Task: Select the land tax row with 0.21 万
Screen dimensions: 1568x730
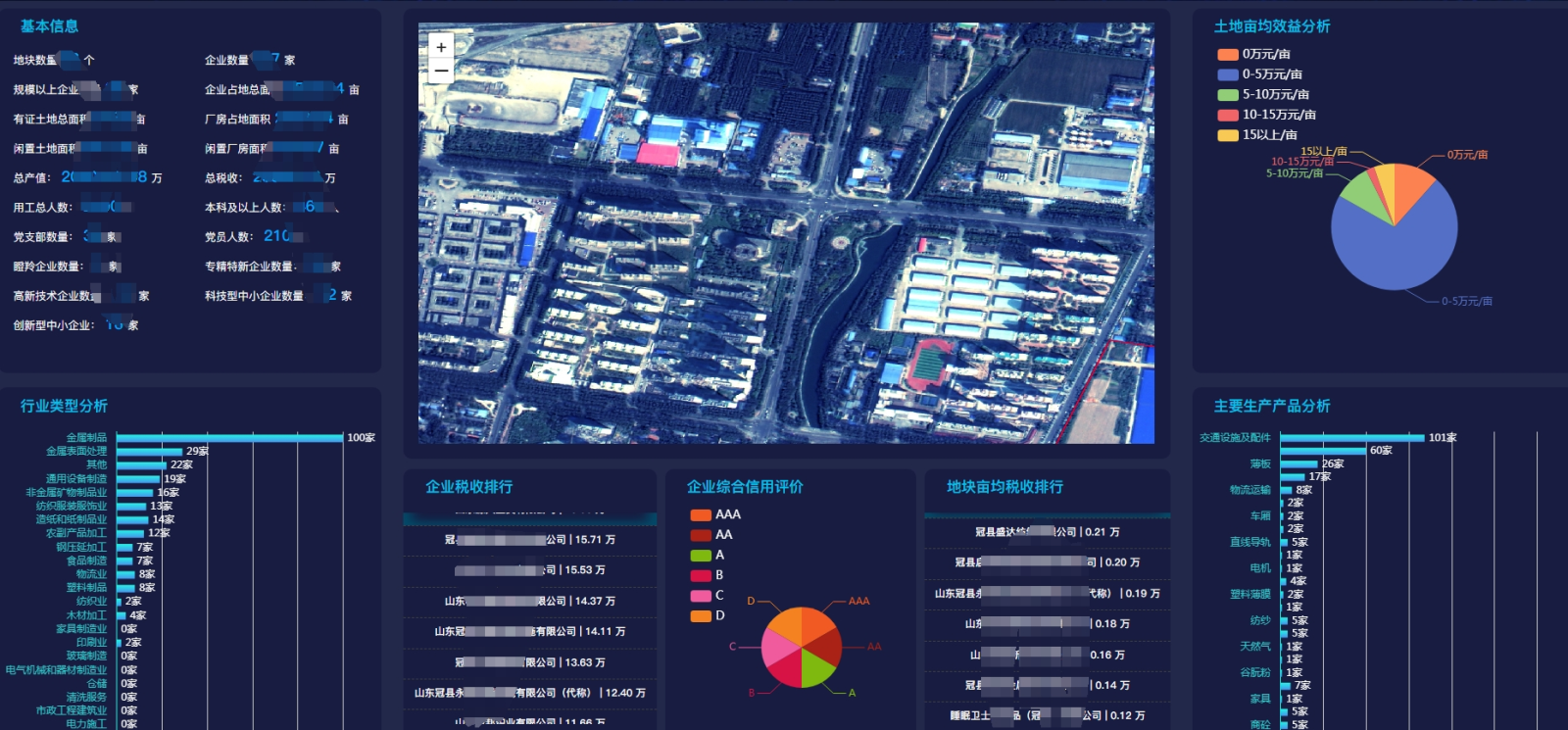Action: pyautogui.click(x=1047, y=532)
